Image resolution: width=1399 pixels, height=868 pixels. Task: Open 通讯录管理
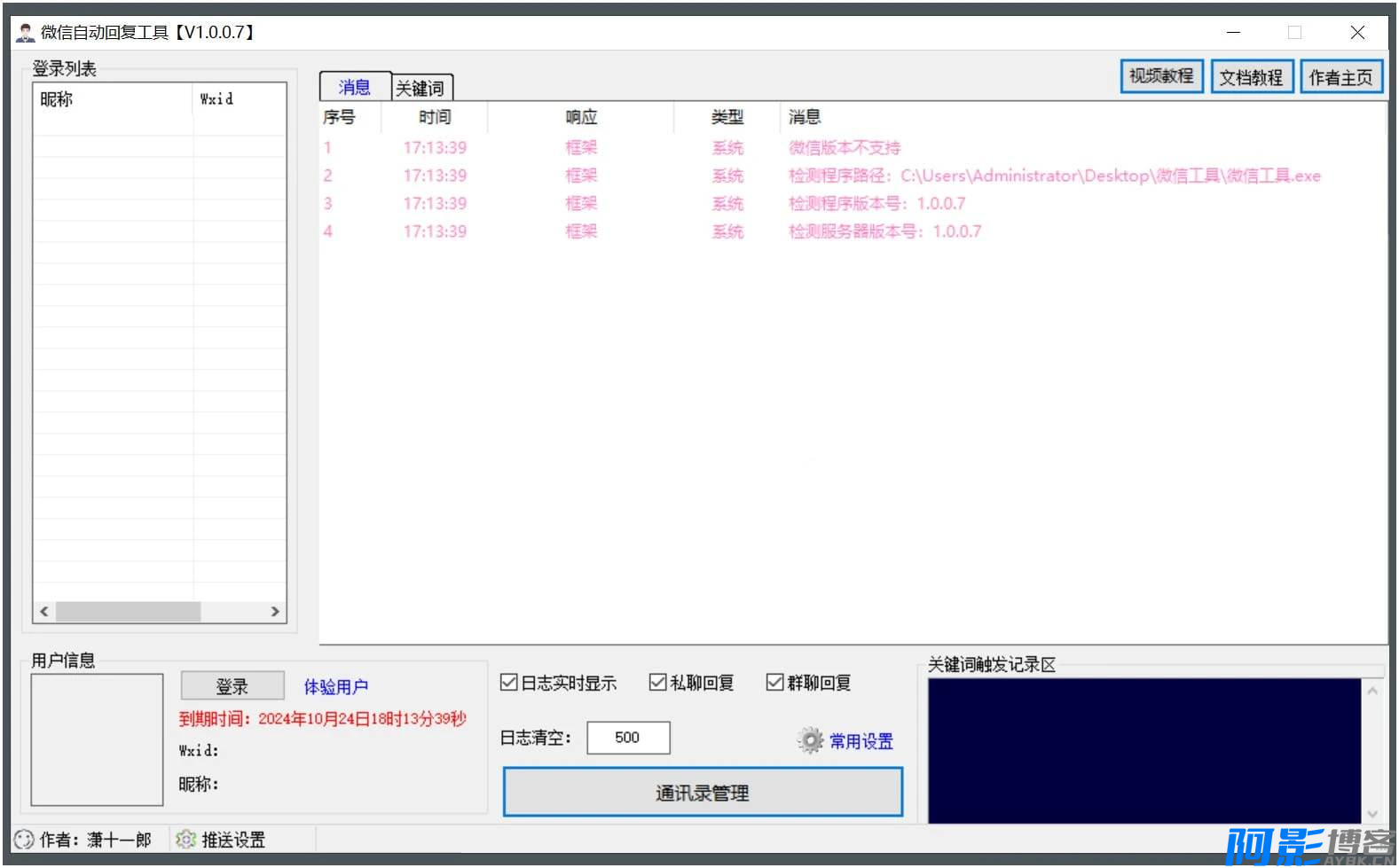click(703, 792)
